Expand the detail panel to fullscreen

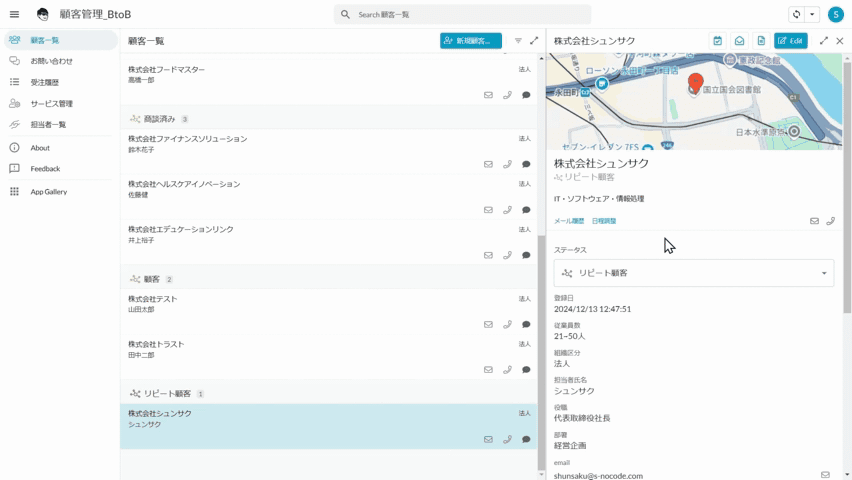[x=824, y=41]
